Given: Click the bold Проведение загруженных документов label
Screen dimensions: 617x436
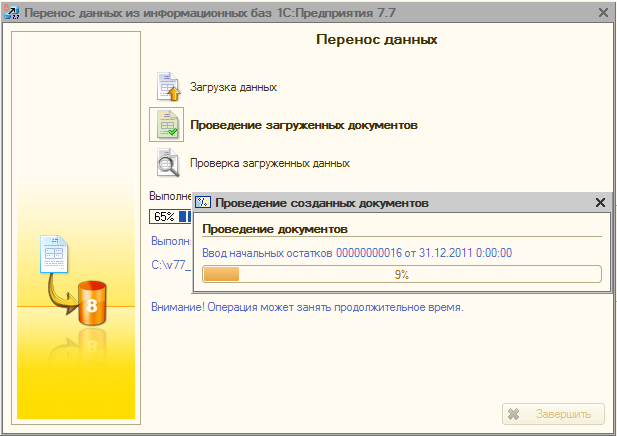Looking at the screenshot, I should click(x=303, y=125).
